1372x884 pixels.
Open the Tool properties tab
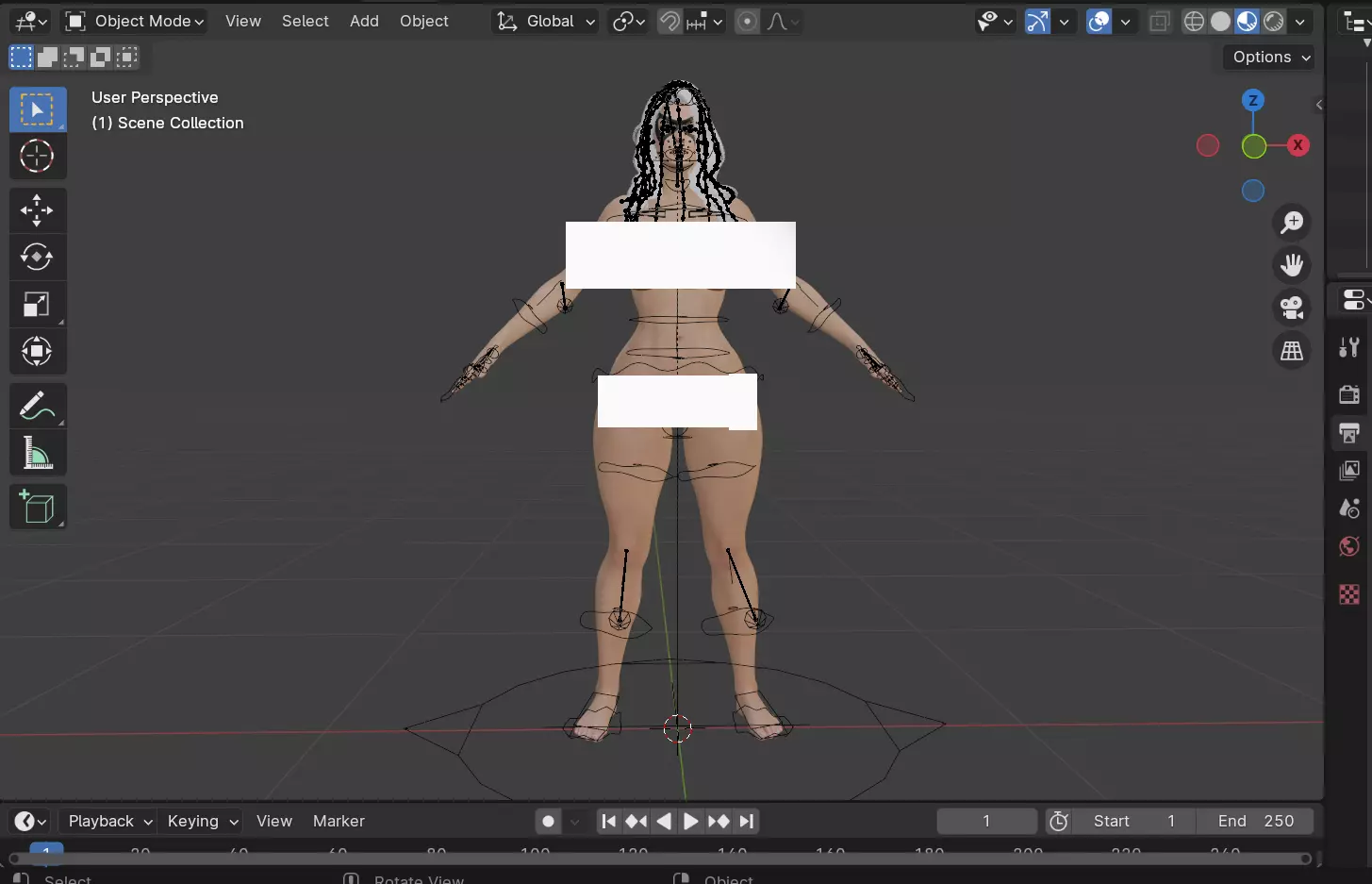coord(1349,347)
